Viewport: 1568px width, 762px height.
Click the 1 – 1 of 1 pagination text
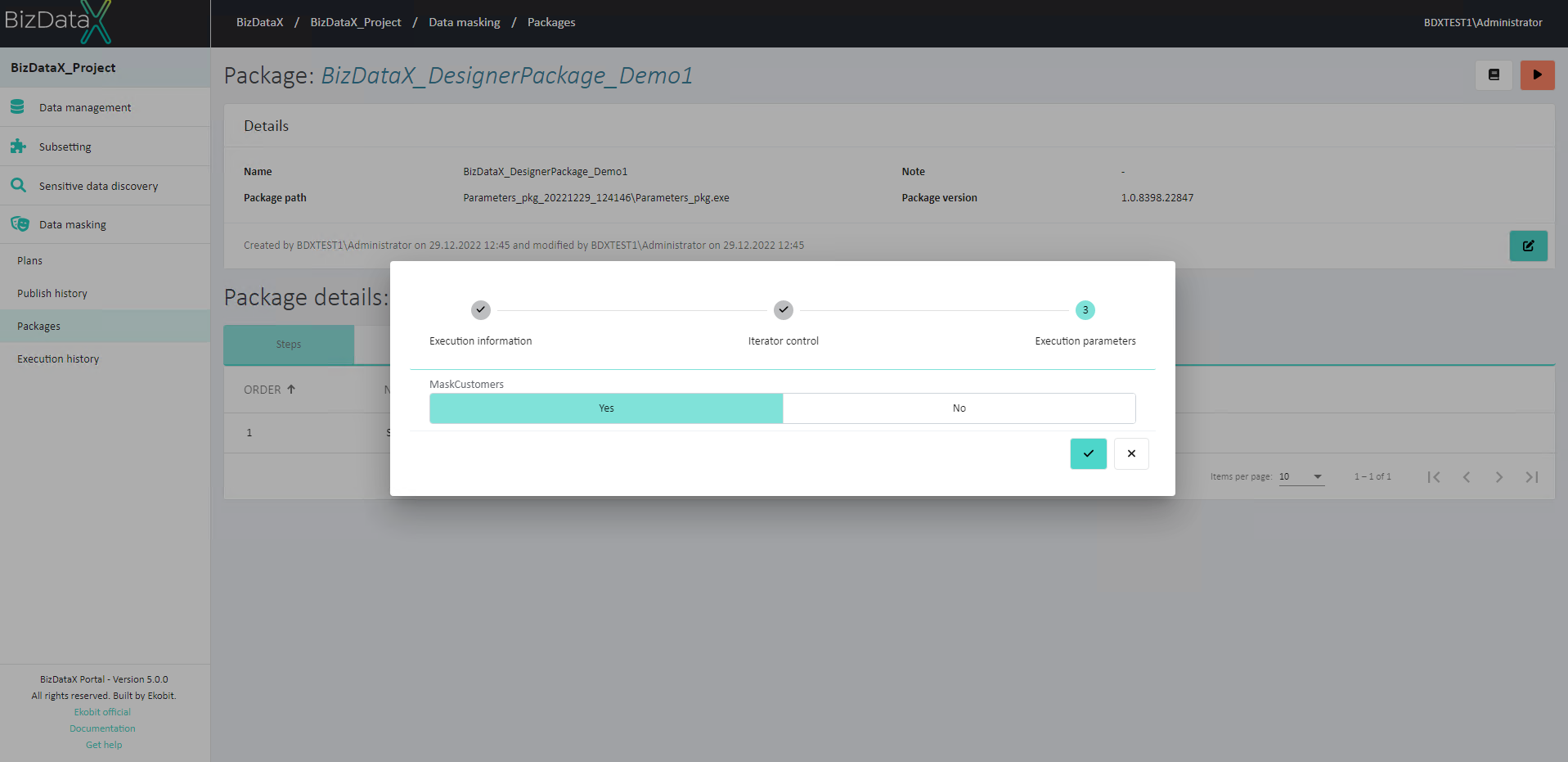[1373, 476]
